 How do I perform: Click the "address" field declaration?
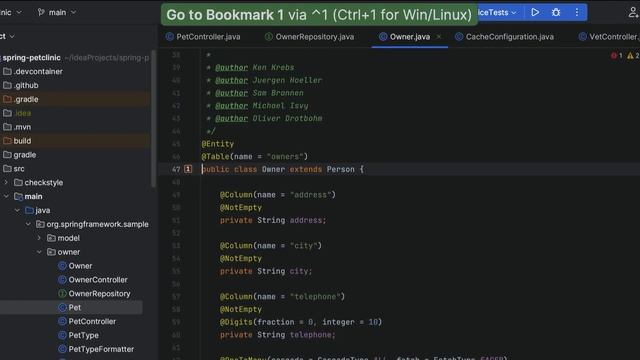click(x=273, y=220)
